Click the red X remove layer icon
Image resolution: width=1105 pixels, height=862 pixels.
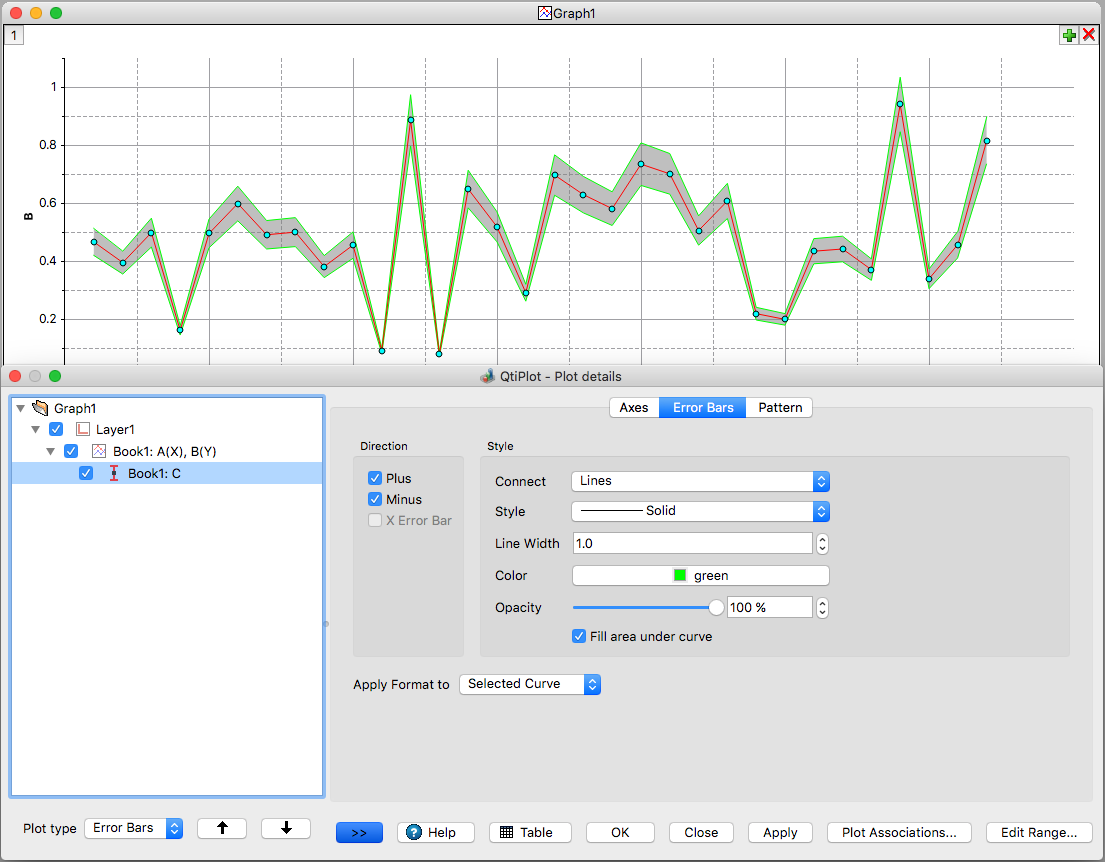pyautogui.click(x=1089, y=35)
